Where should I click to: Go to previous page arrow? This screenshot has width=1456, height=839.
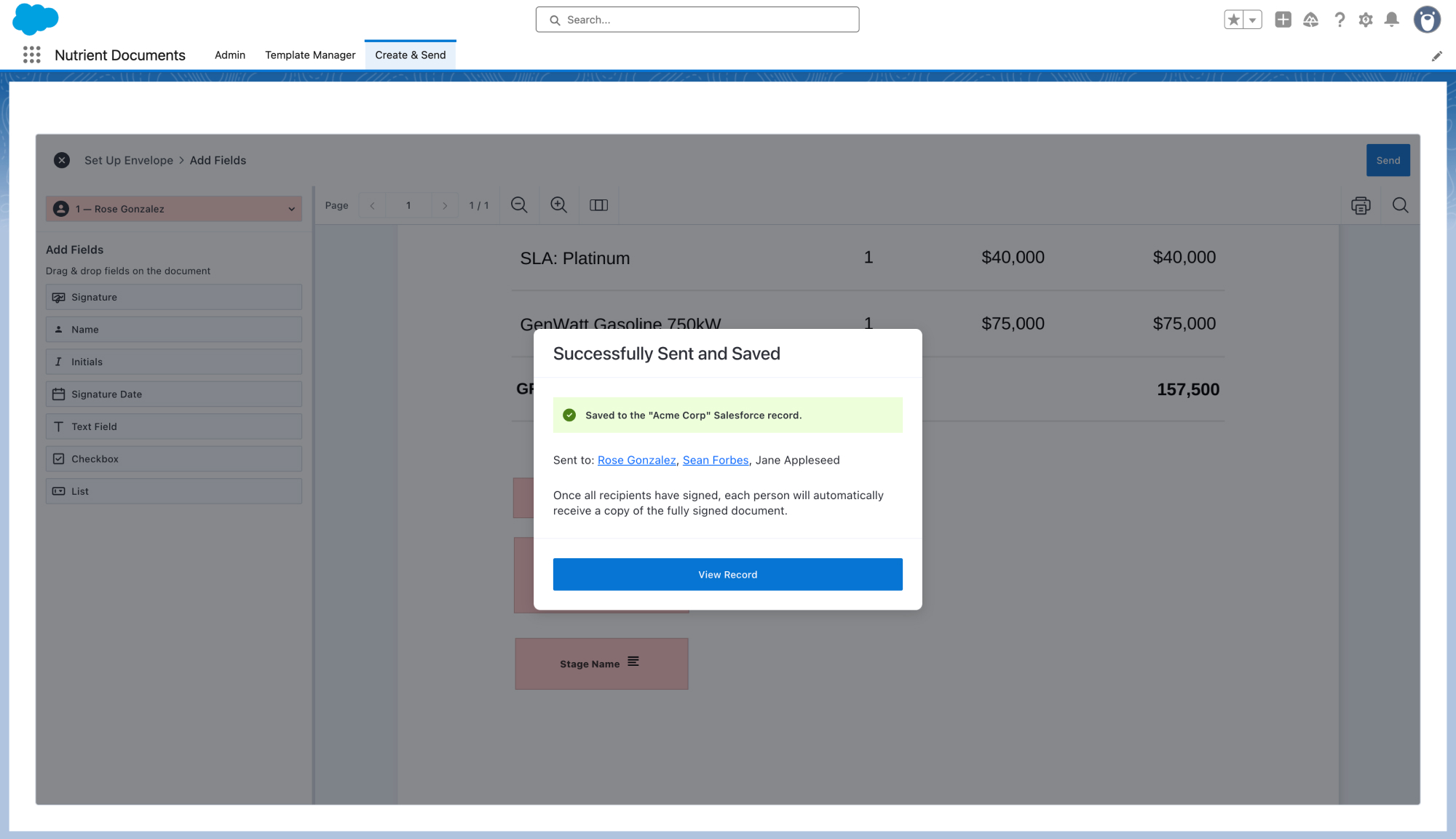tap(372, 205)
